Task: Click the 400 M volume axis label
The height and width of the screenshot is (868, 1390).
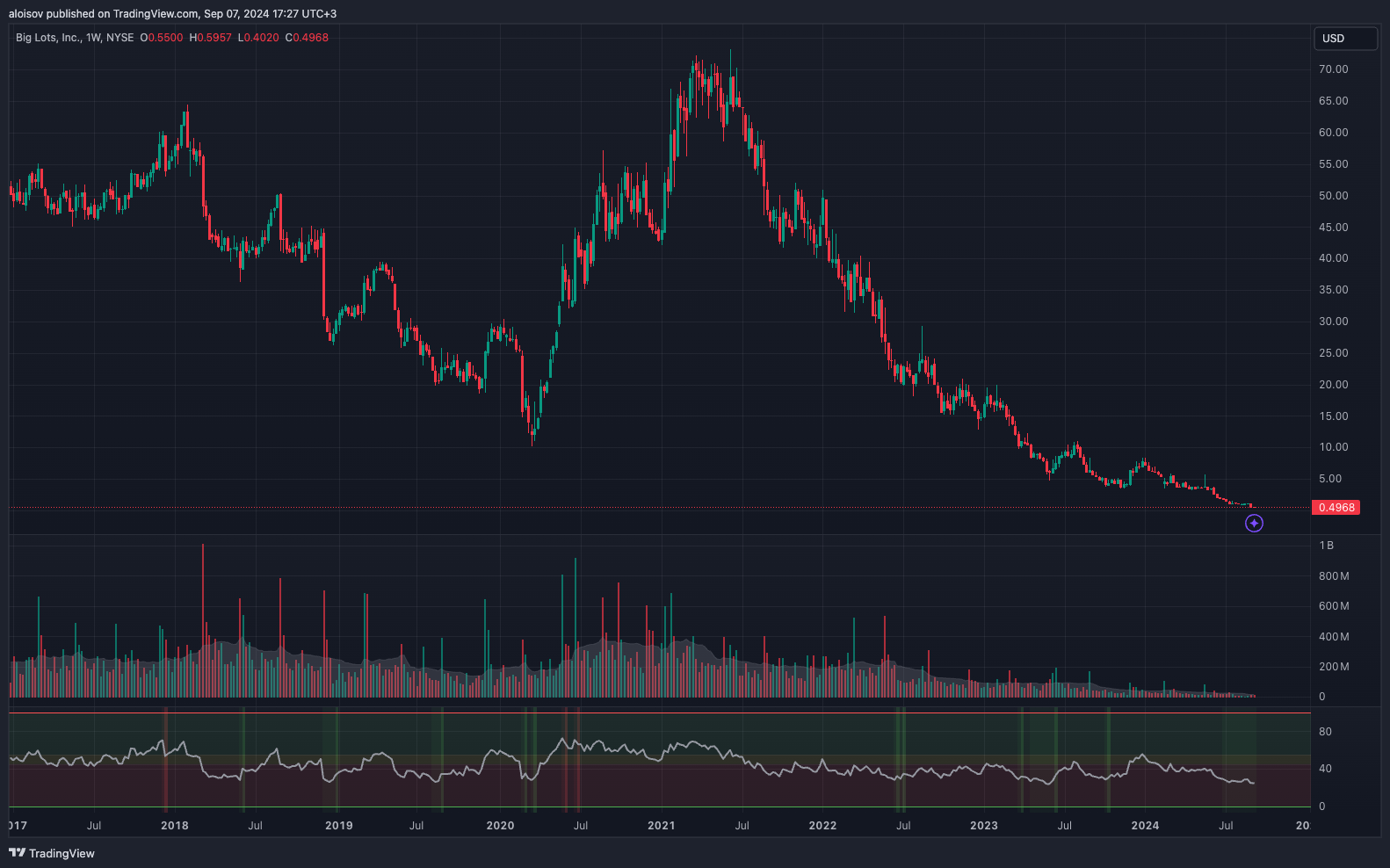Action: click(1334, 637)
